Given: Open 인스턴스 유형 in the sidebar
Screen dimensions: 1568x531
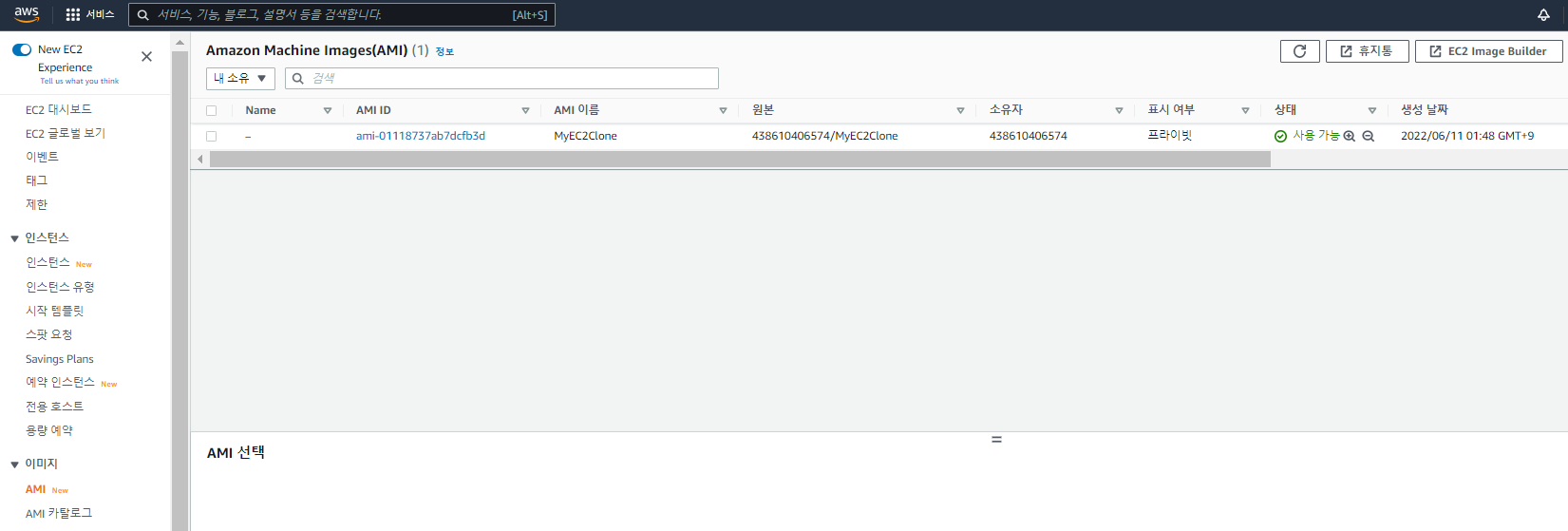Looking at the screenshot, I should [x=60, y=287].
